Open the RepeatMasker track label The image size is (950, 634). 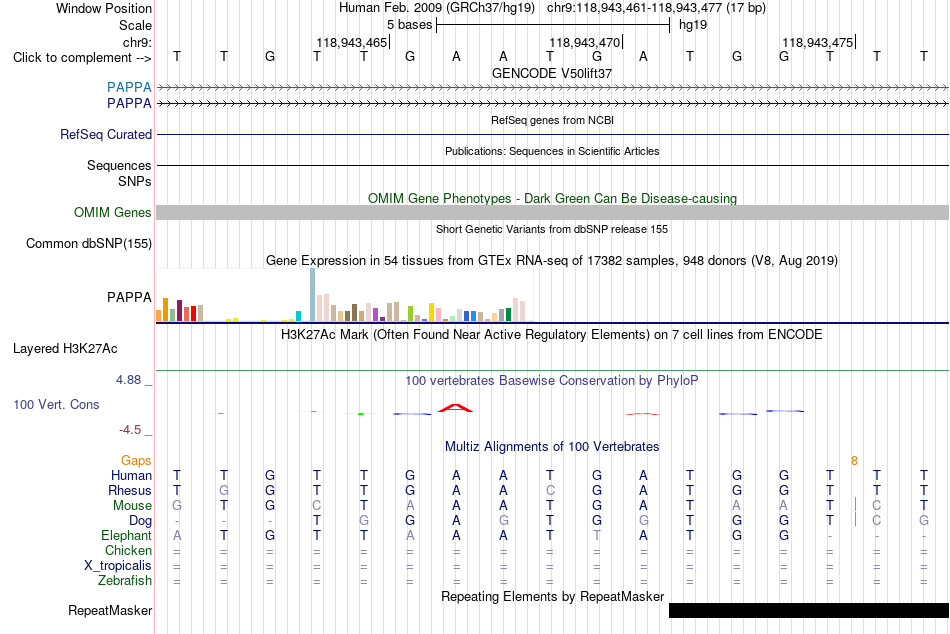pyautogui.click(x=110, y=611)
